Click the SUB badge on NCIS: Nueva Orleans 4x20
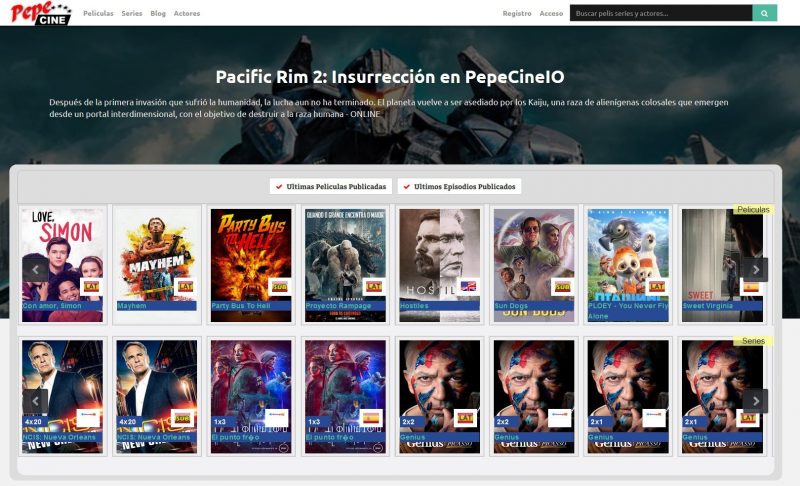This screenshot has height=486, width=800. (182, 418)
